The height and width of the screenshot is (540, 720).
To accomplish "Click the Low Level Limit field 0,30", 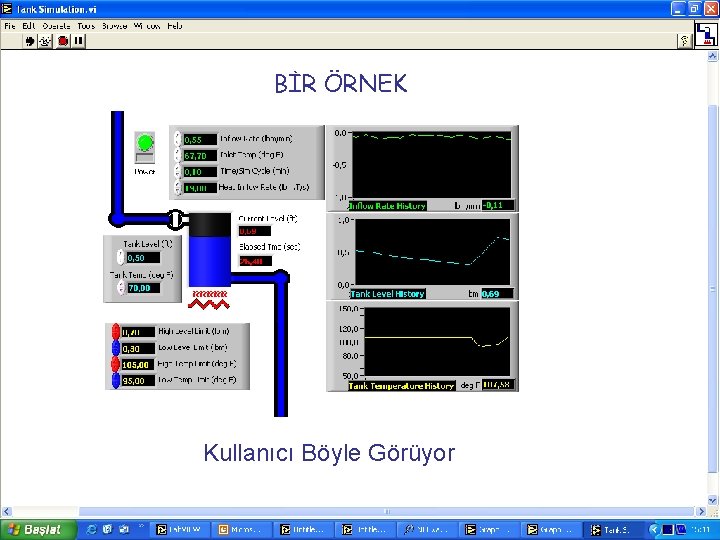I will click(138, 349).
